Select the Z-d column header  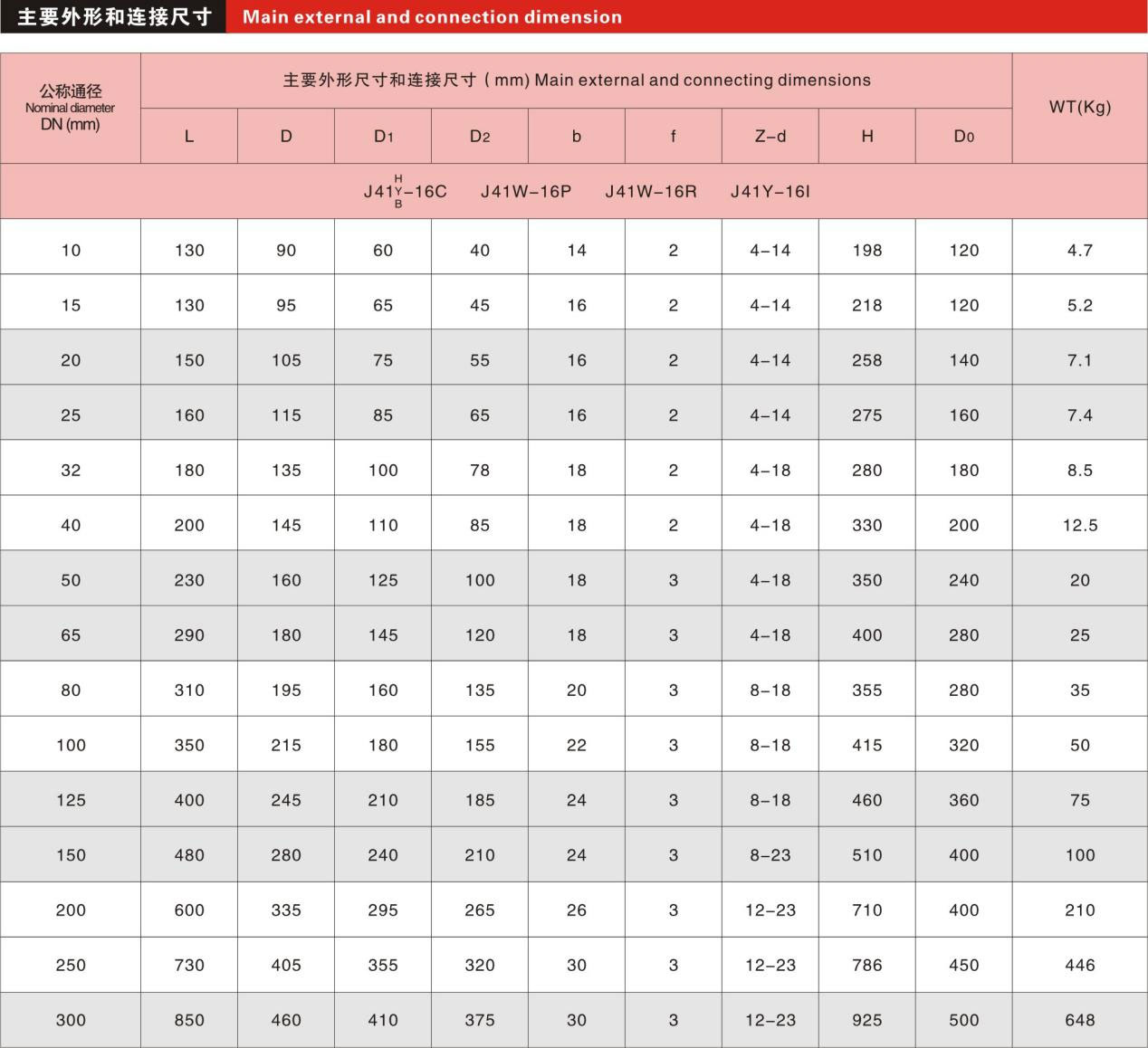tap(770, 137)
